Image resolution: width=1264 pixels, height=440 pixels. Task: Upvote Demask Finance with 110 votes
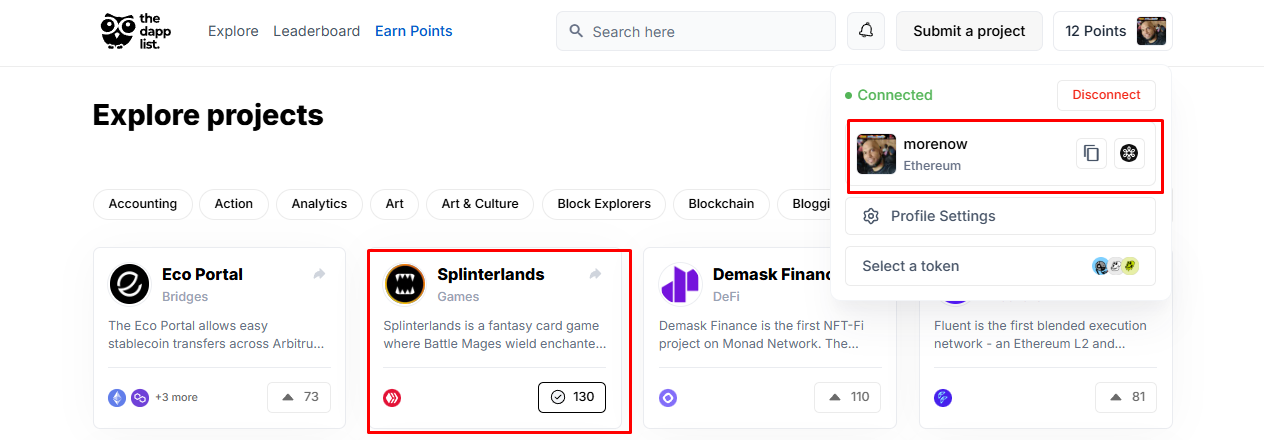point(848,397)
